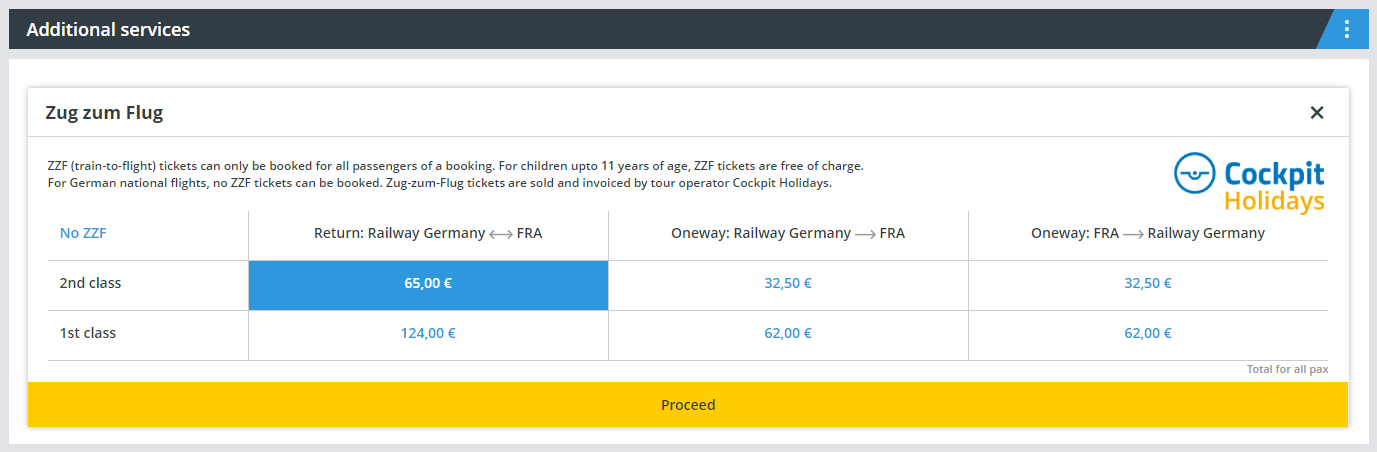Select 1st class return for 124,00 €

(x=428, y=334)
